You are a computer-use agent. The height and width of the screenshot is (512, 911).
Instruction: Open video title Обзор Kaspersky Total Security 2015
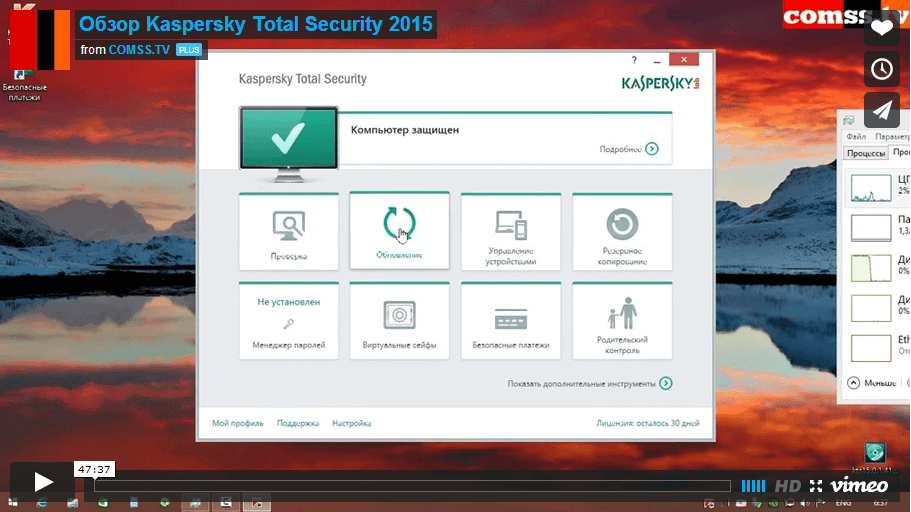click(256, 24)
